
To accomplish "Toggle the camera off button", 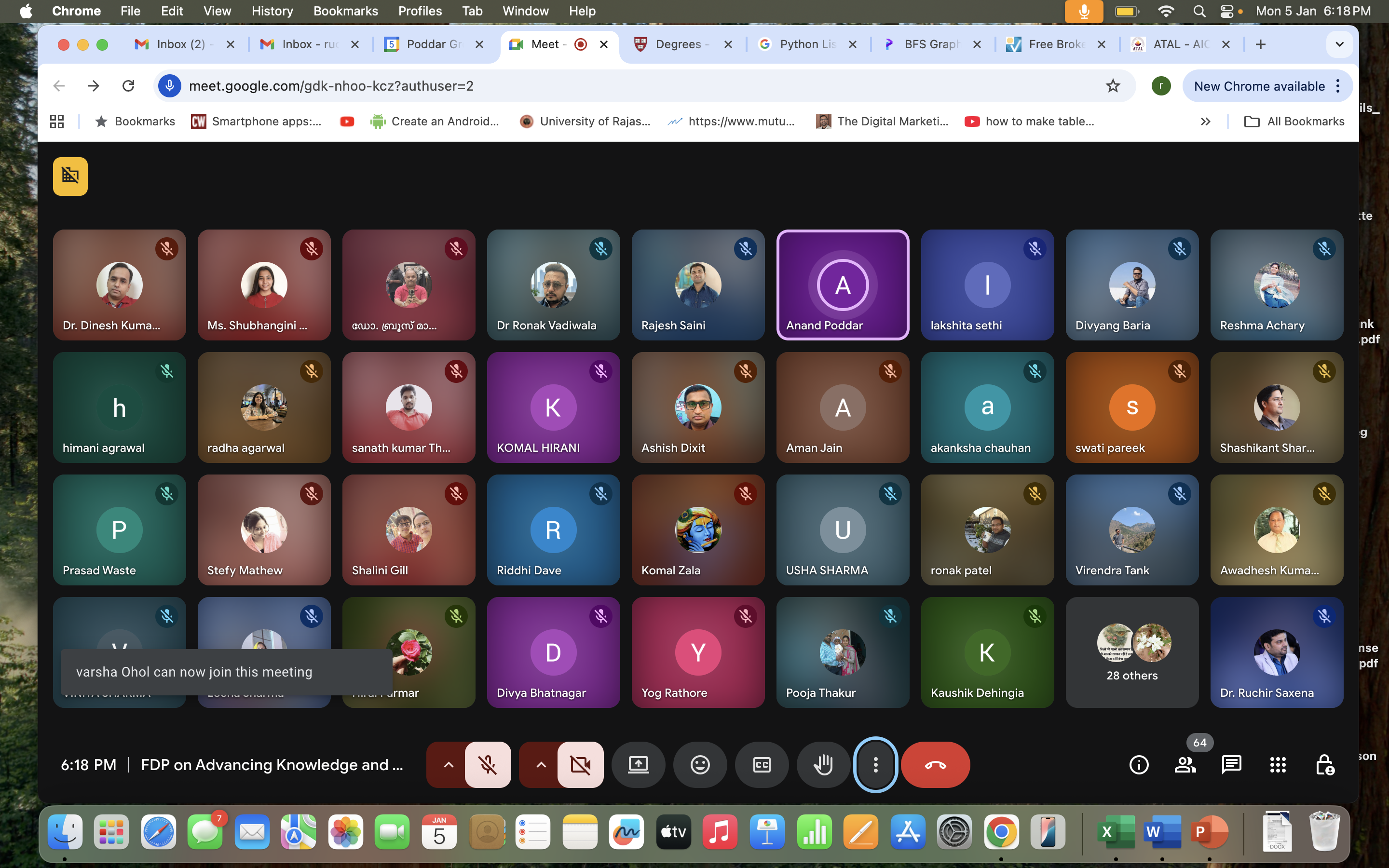I will (580, 765).
